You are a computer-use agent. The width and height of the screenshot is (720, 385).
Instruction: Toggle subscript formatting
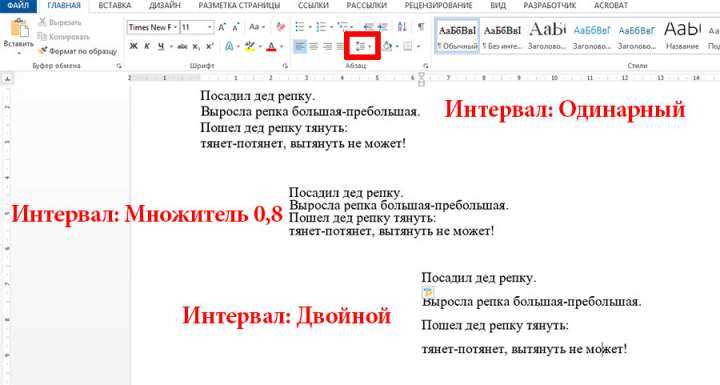coord(196,46)
